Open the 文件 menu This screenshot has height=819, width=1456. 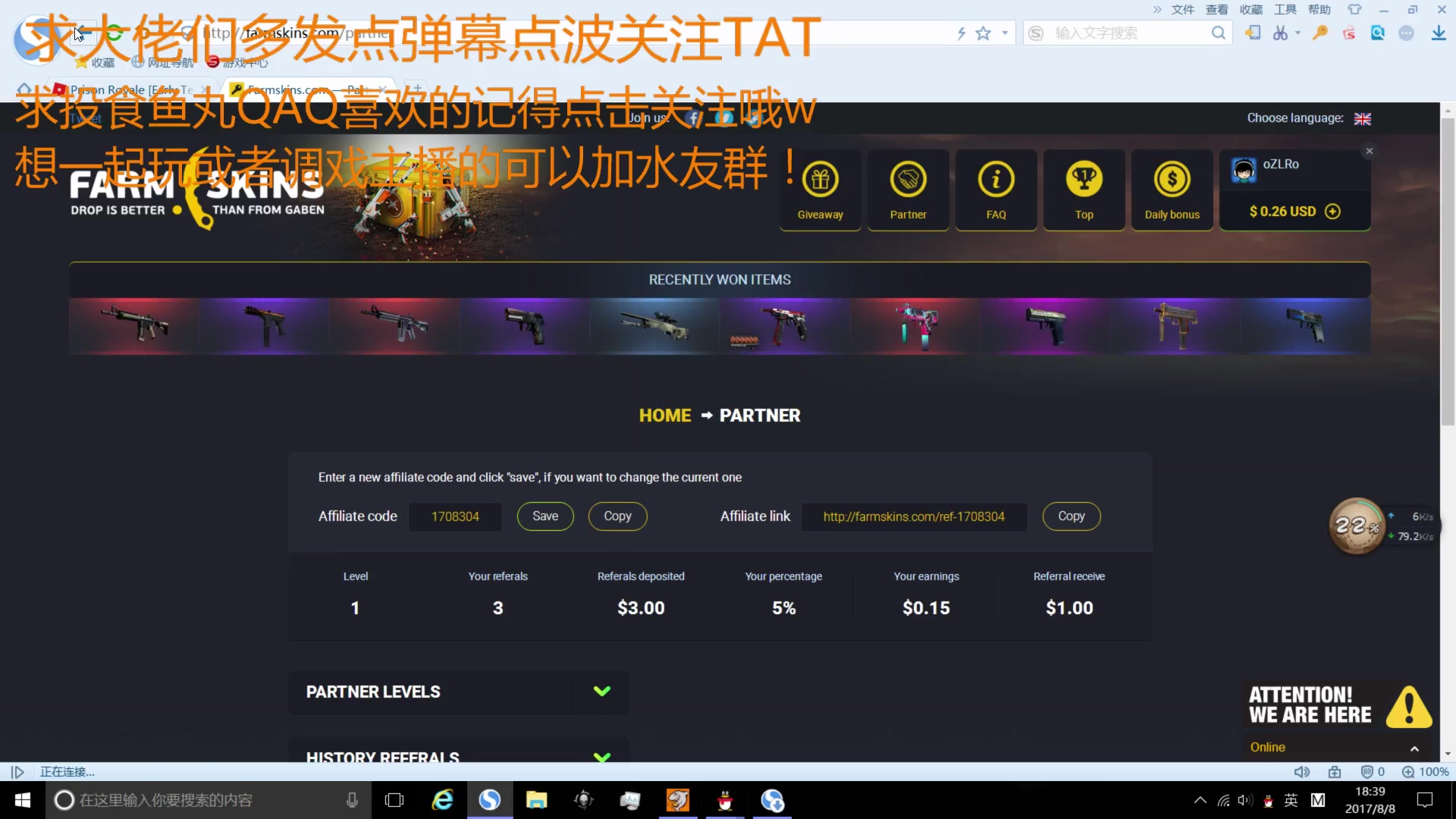(x=1182, y=9)
